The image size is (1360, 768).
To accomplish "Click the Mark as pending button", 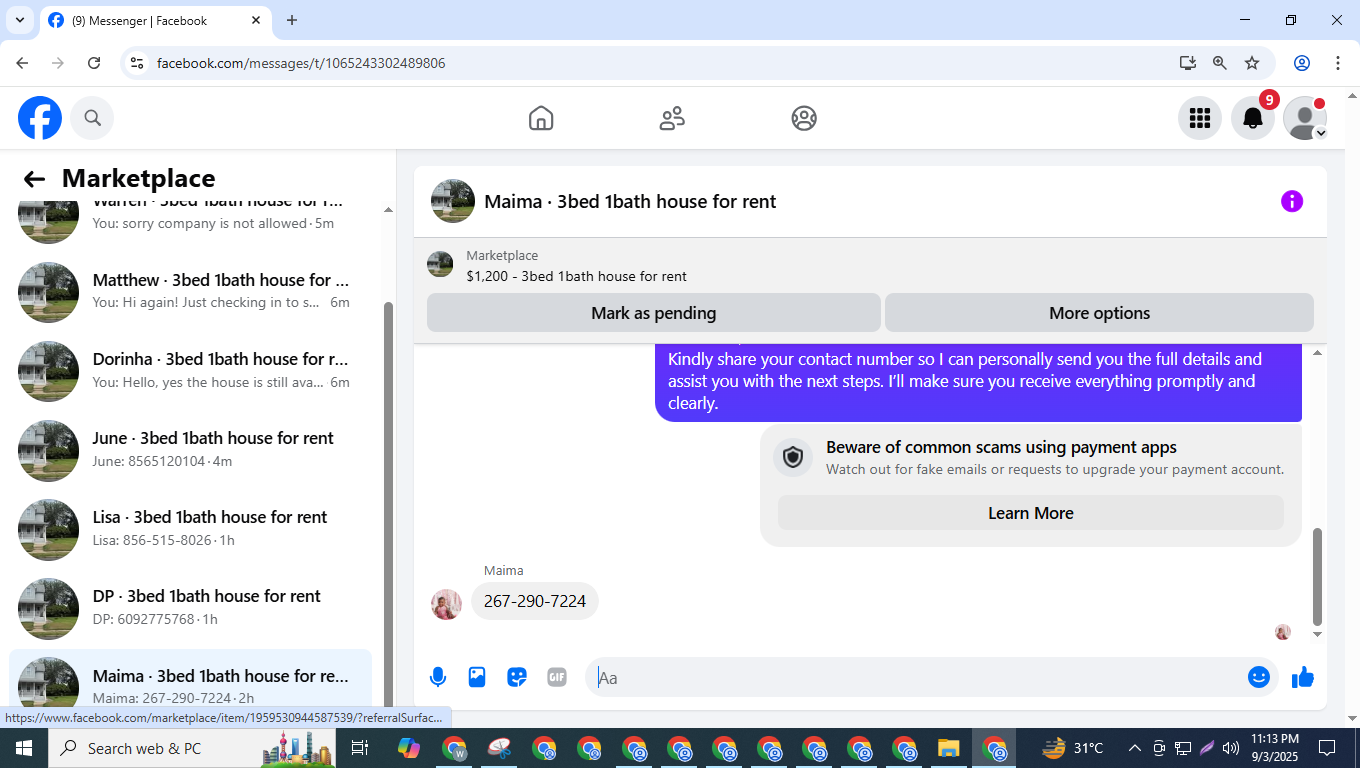I will [x=654, y=313].
